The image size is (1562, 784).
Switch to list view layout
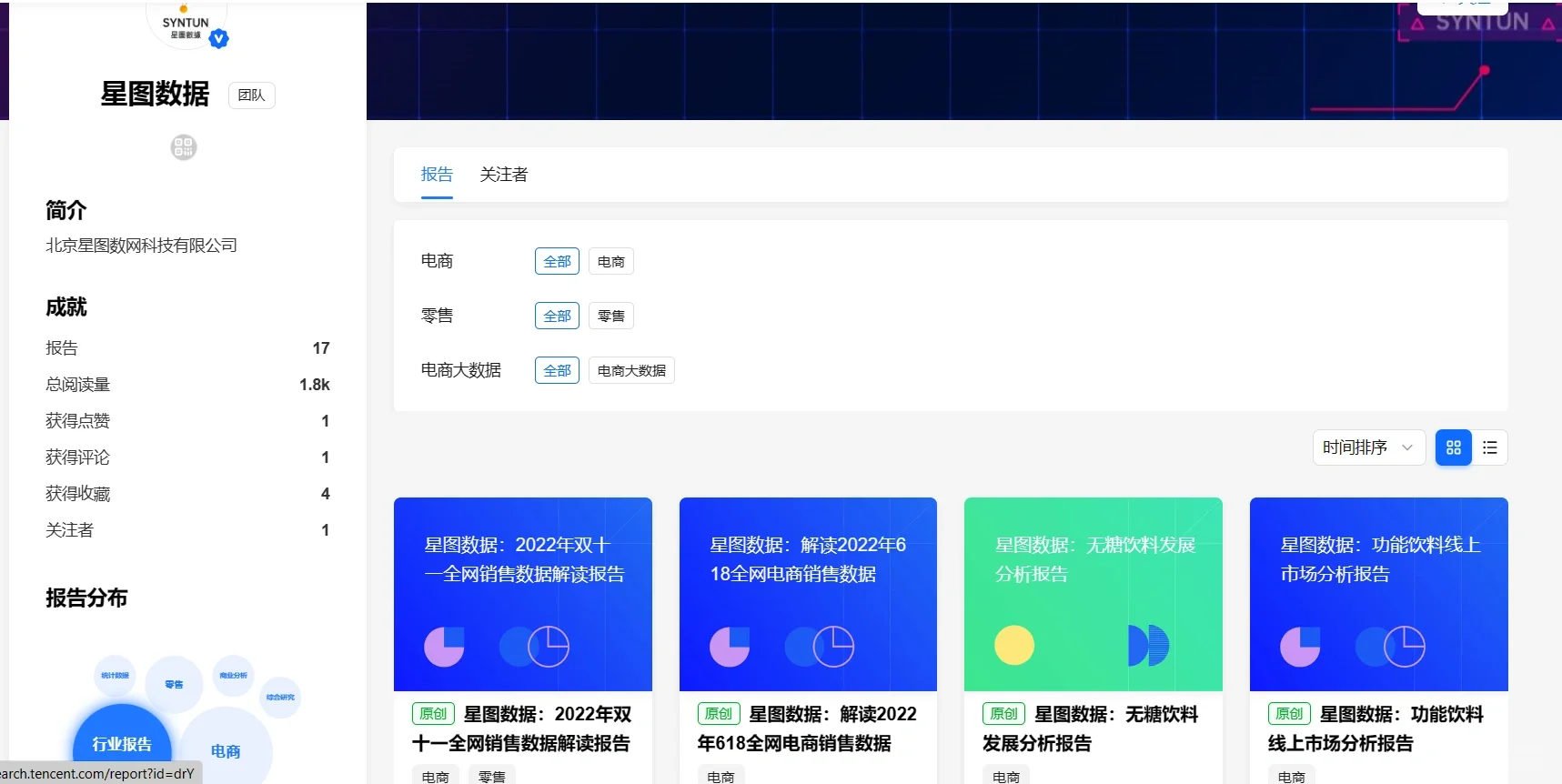coord(1489,447)
